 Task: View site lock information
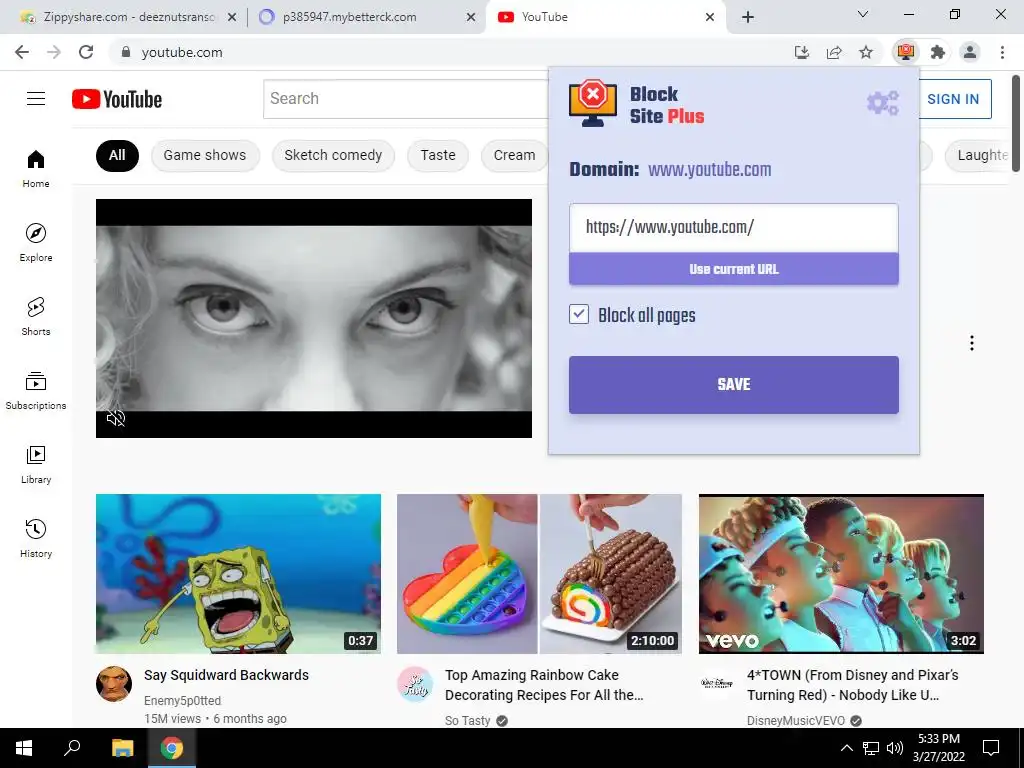tap(126, 52)
